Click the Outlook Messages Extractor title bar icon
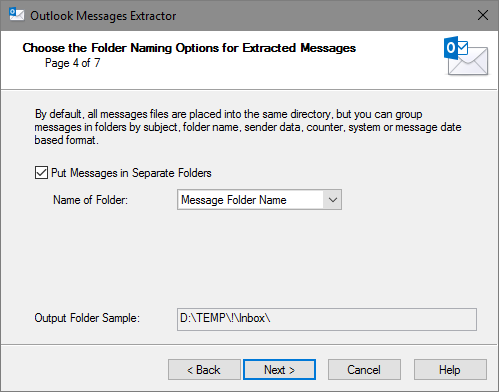 (x=16, y=15)
